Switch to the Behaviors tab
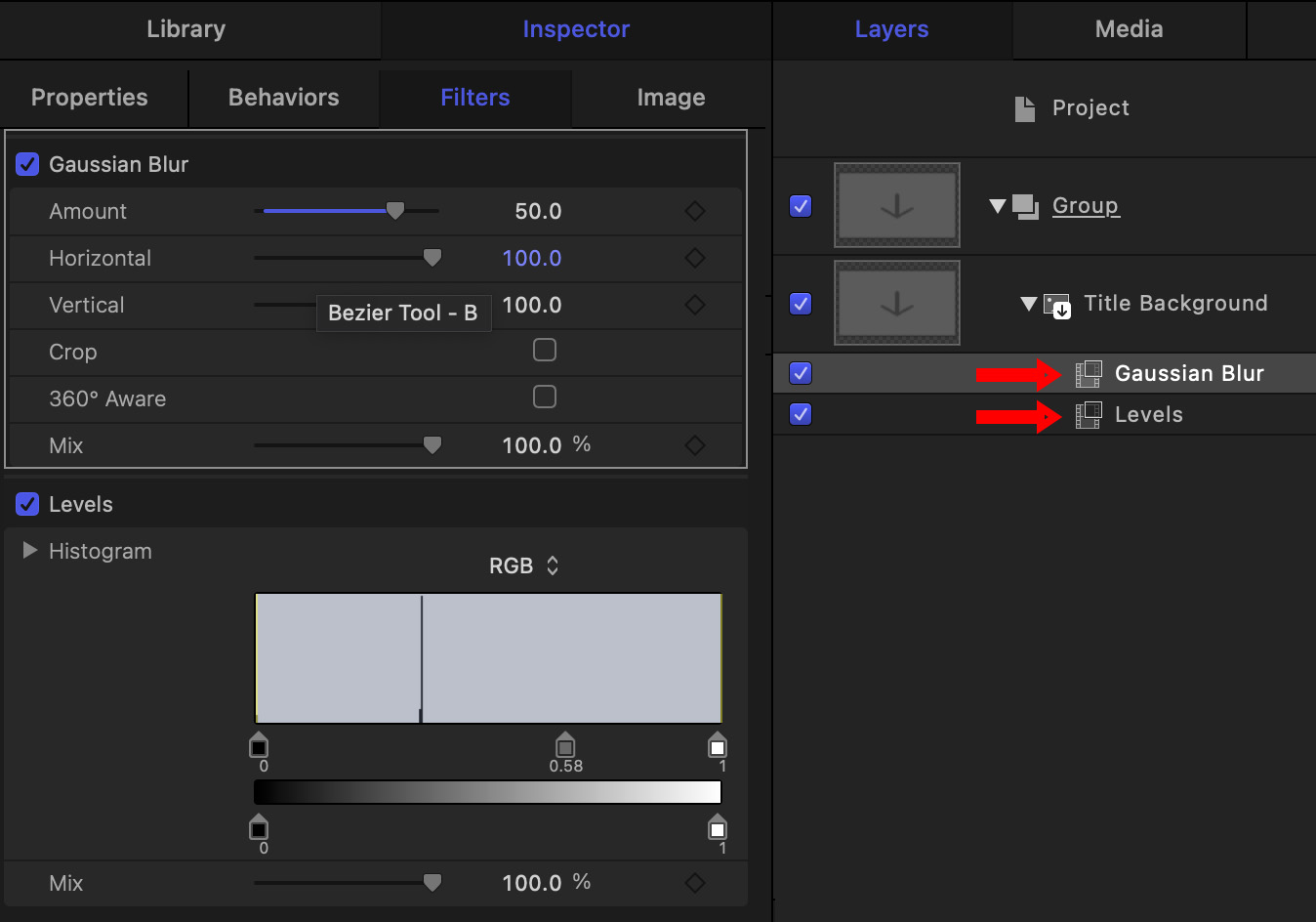The width and height of the screenshot is (1316, 922). 283,98
